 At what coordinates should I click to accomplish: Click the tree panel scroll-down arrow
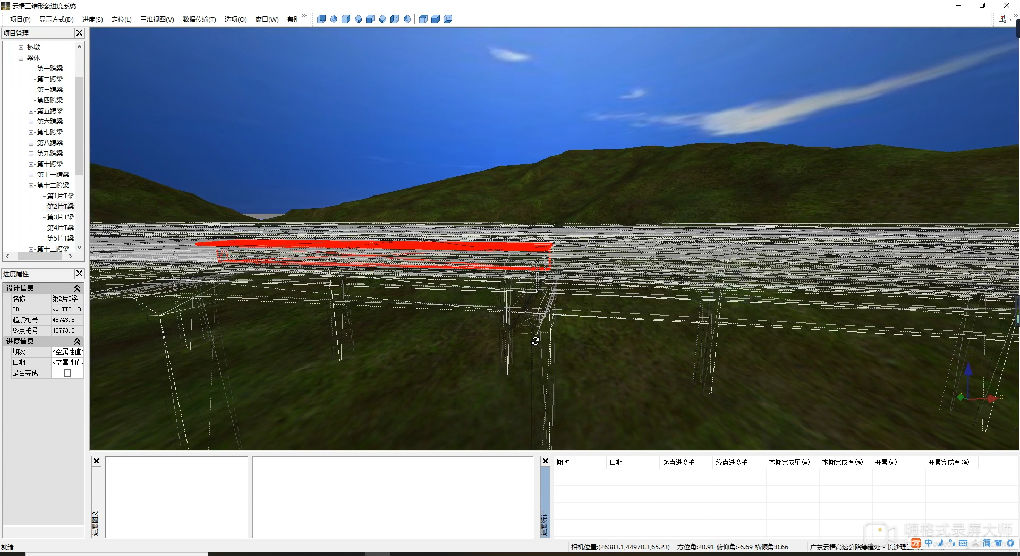point(79,248)
